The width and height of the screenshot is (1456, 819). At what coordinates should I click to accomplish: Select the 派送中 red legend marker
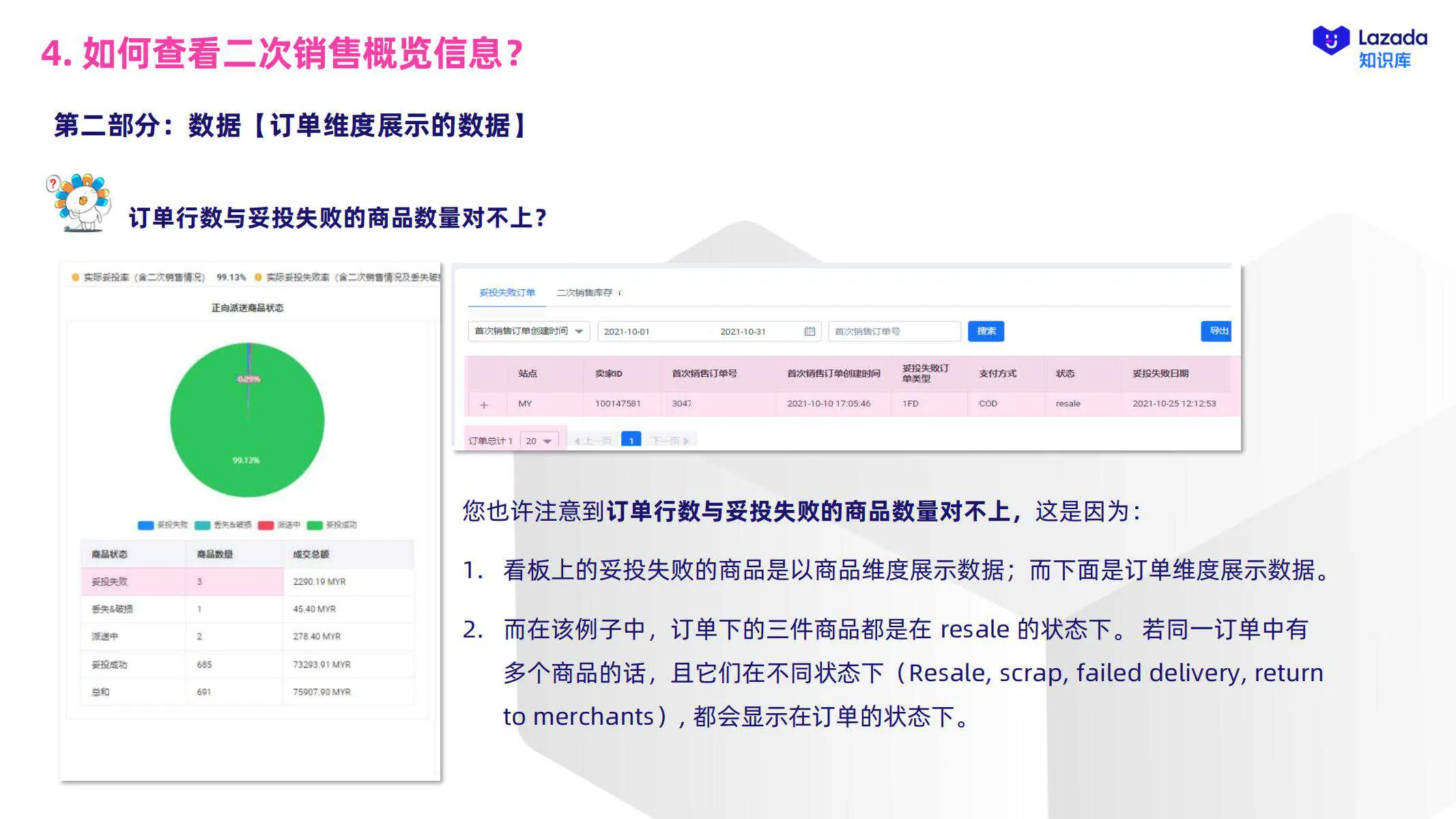pyautogui.click(x=266, y=524)
